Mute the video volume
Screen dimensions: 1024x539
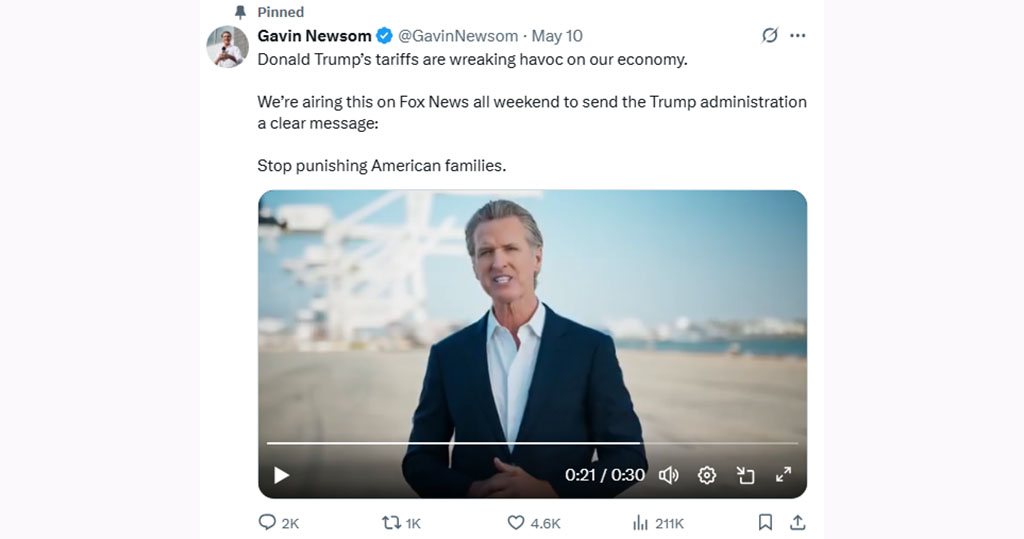pyautogui.click(x=669, y=475)
